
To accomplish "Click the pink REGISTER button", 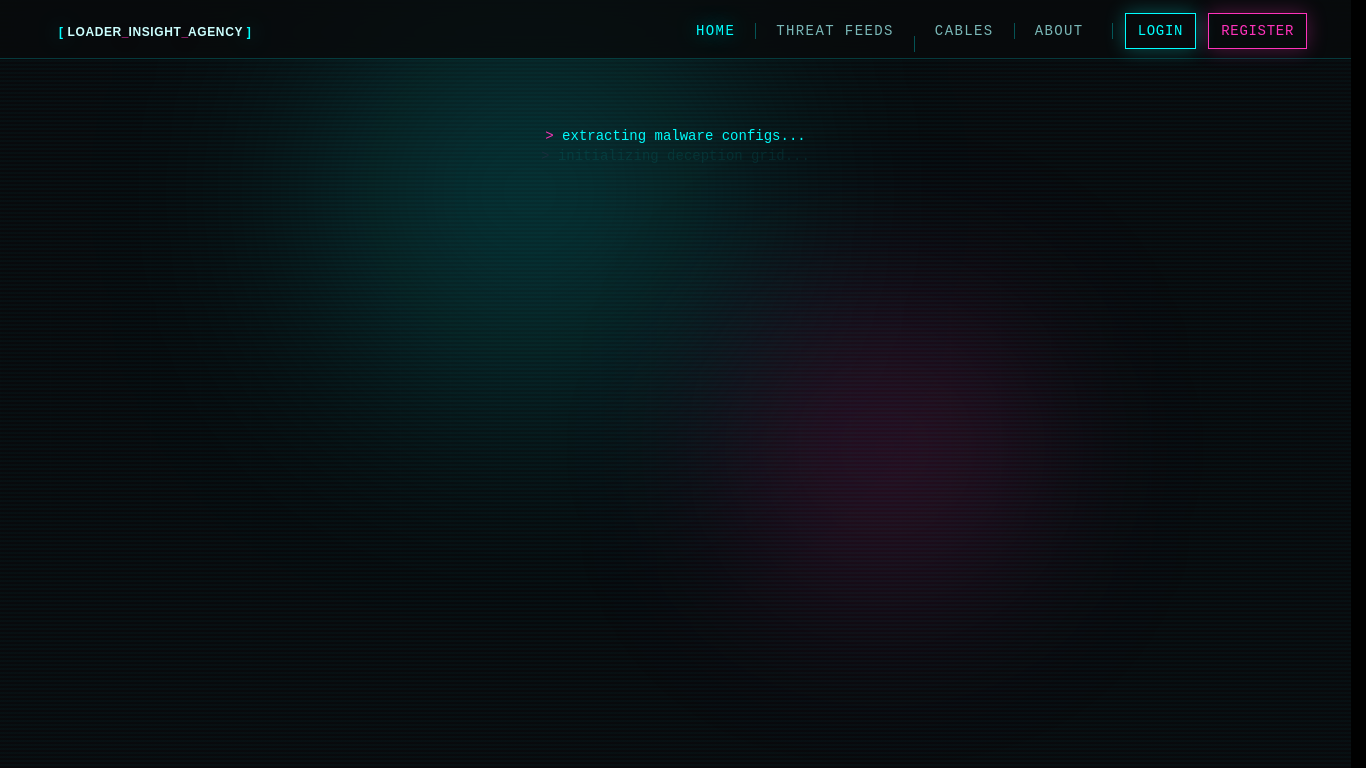I will pos(1257,31).
